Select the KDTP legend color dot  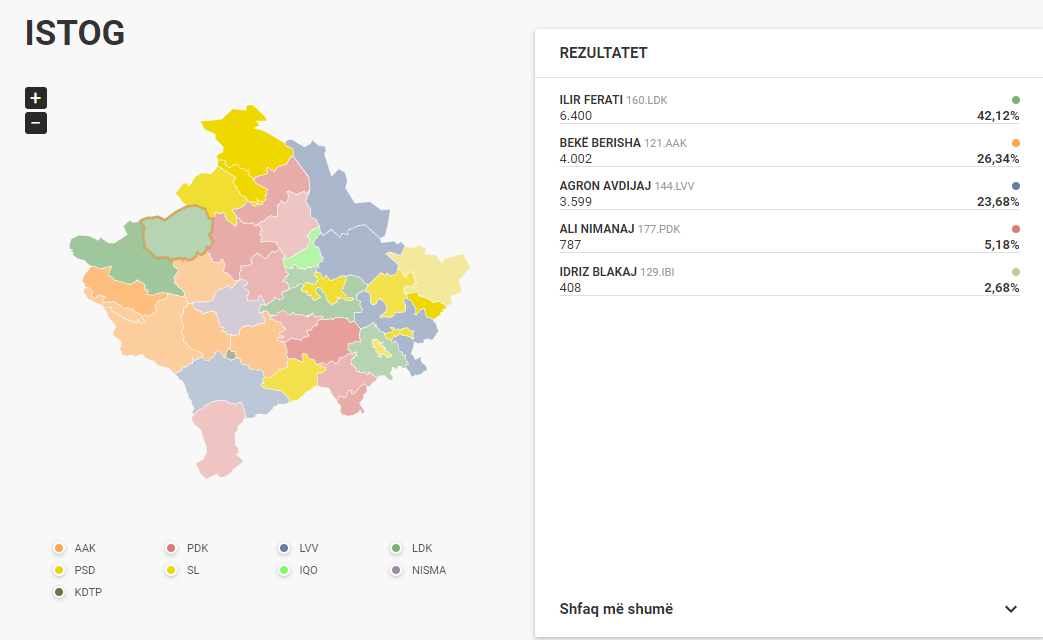59,592
